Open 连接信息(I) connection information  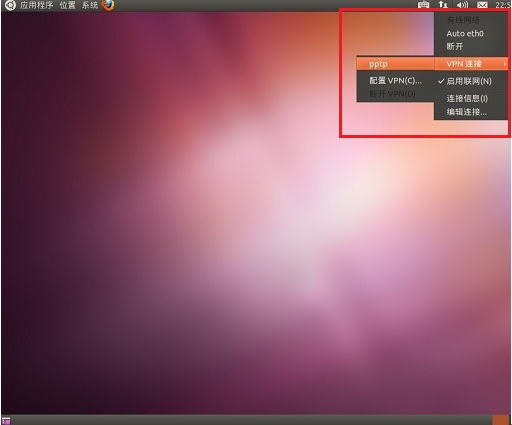(471, 98)
